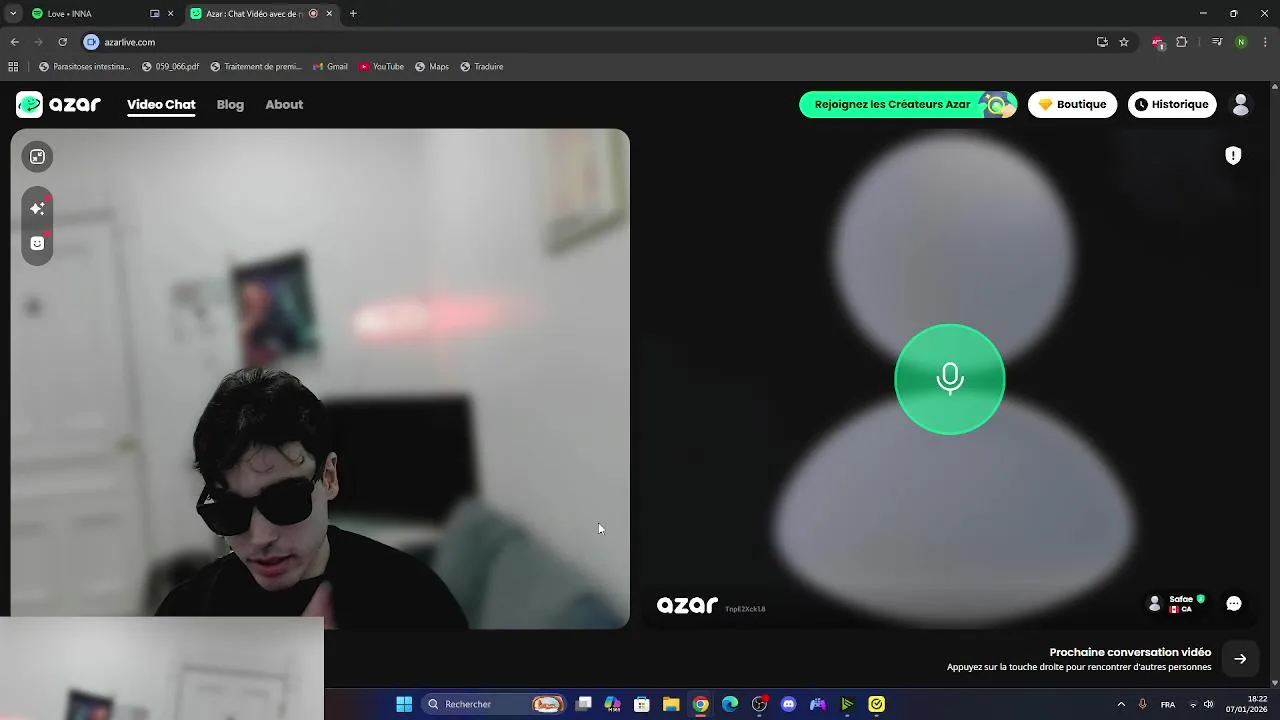Open the Traduire bookmark
This screenshot has width=1280, height=720.
pos(482,67)
